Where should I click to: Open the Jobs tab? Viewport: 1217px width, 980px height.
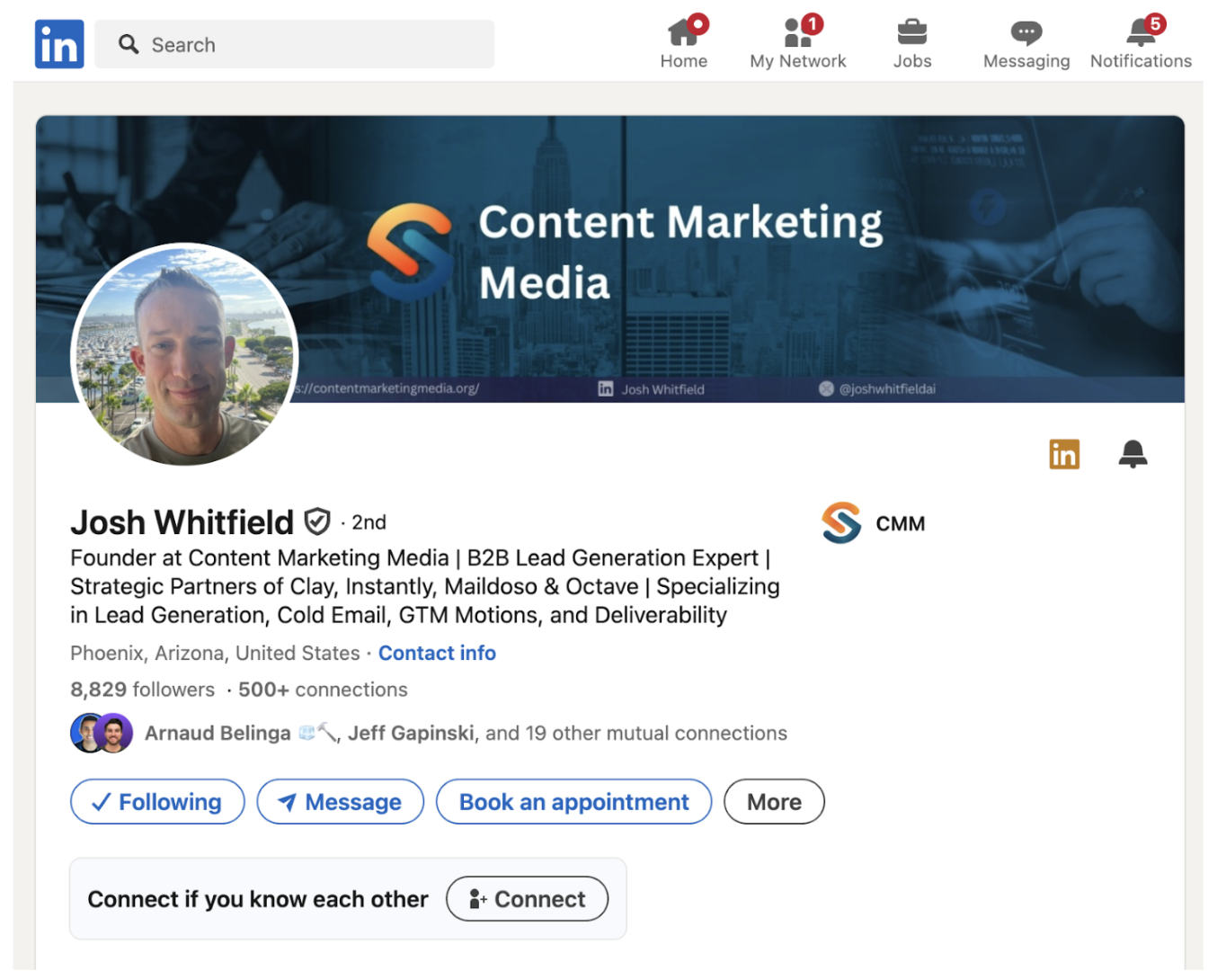(912, 43)
